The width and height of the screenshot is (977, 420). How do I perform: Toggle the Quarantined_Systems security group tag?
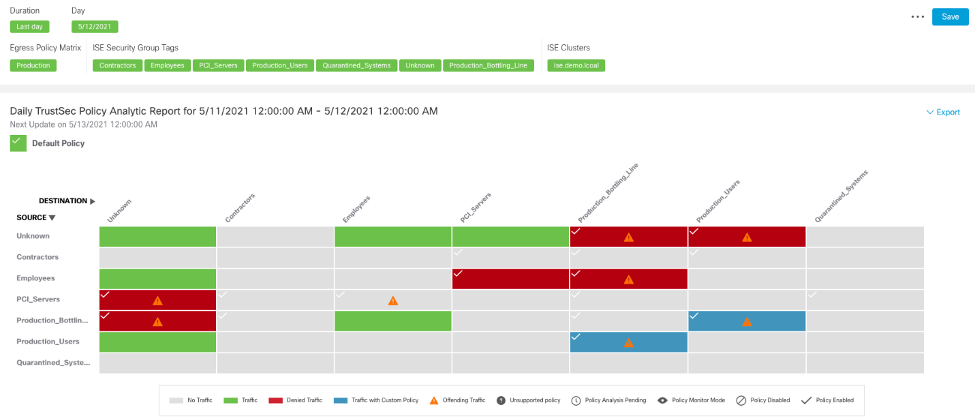click(355, 65)
